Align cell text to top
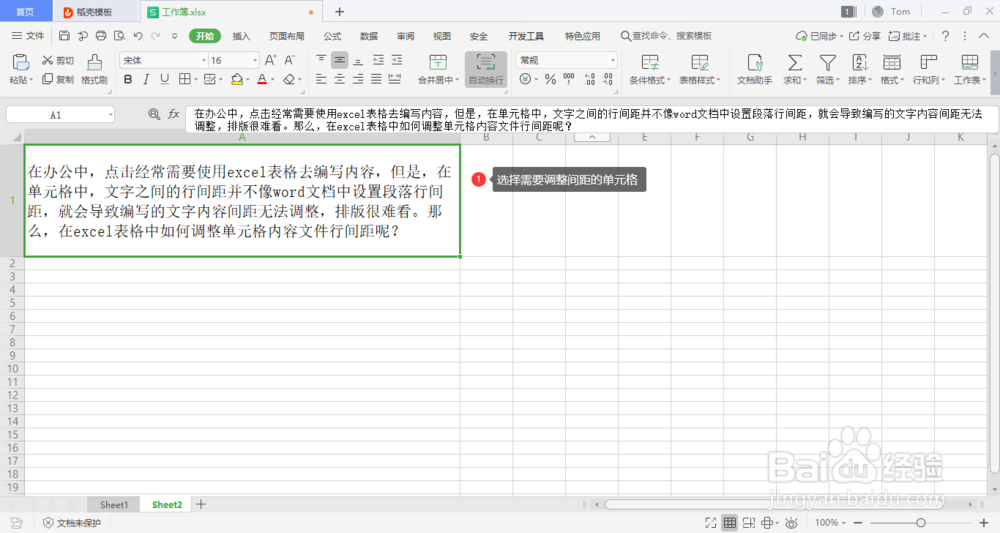 [321, 60]
